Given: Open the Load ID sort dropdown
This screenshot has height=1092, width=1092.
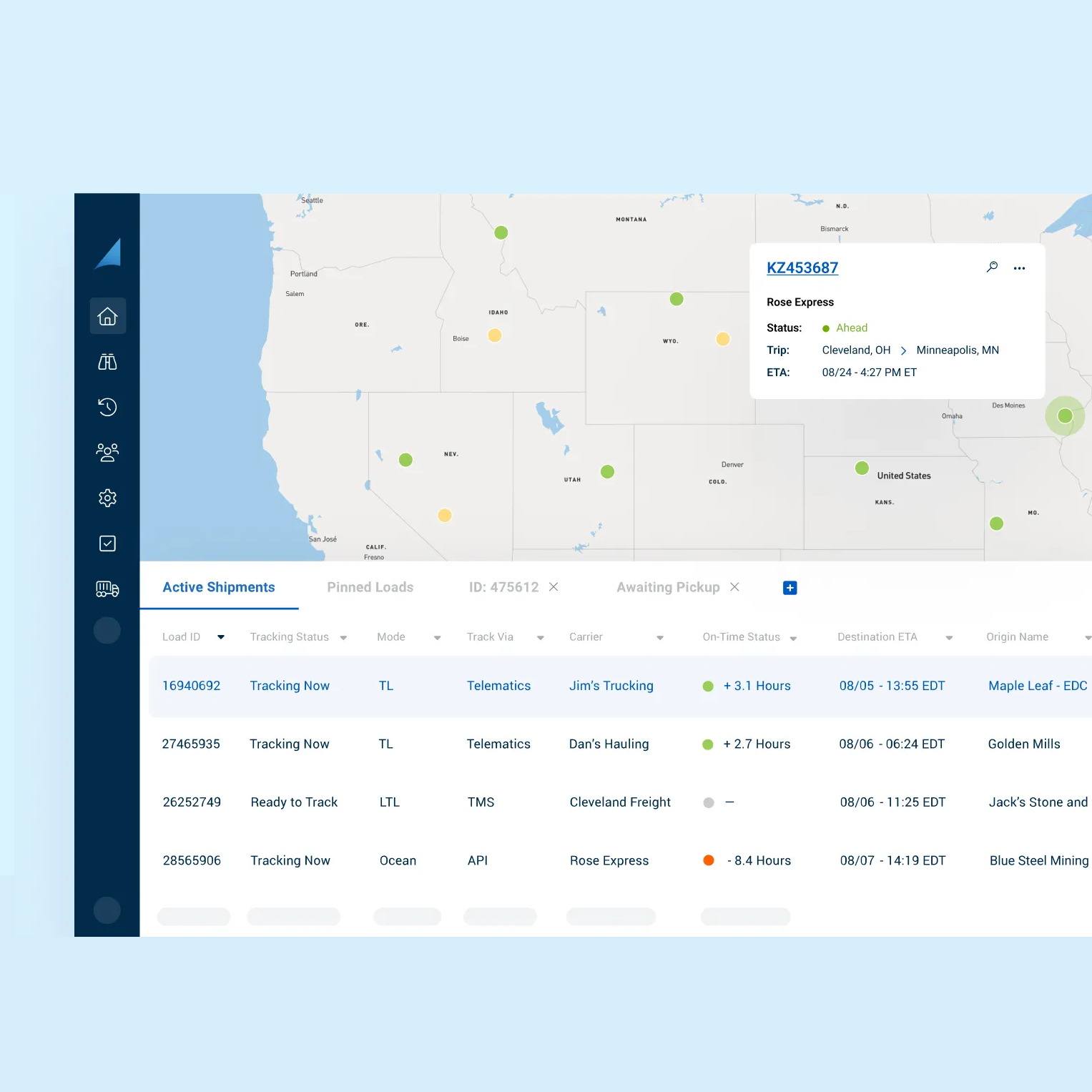Looking at the screenshot, I should coord(221,636).
